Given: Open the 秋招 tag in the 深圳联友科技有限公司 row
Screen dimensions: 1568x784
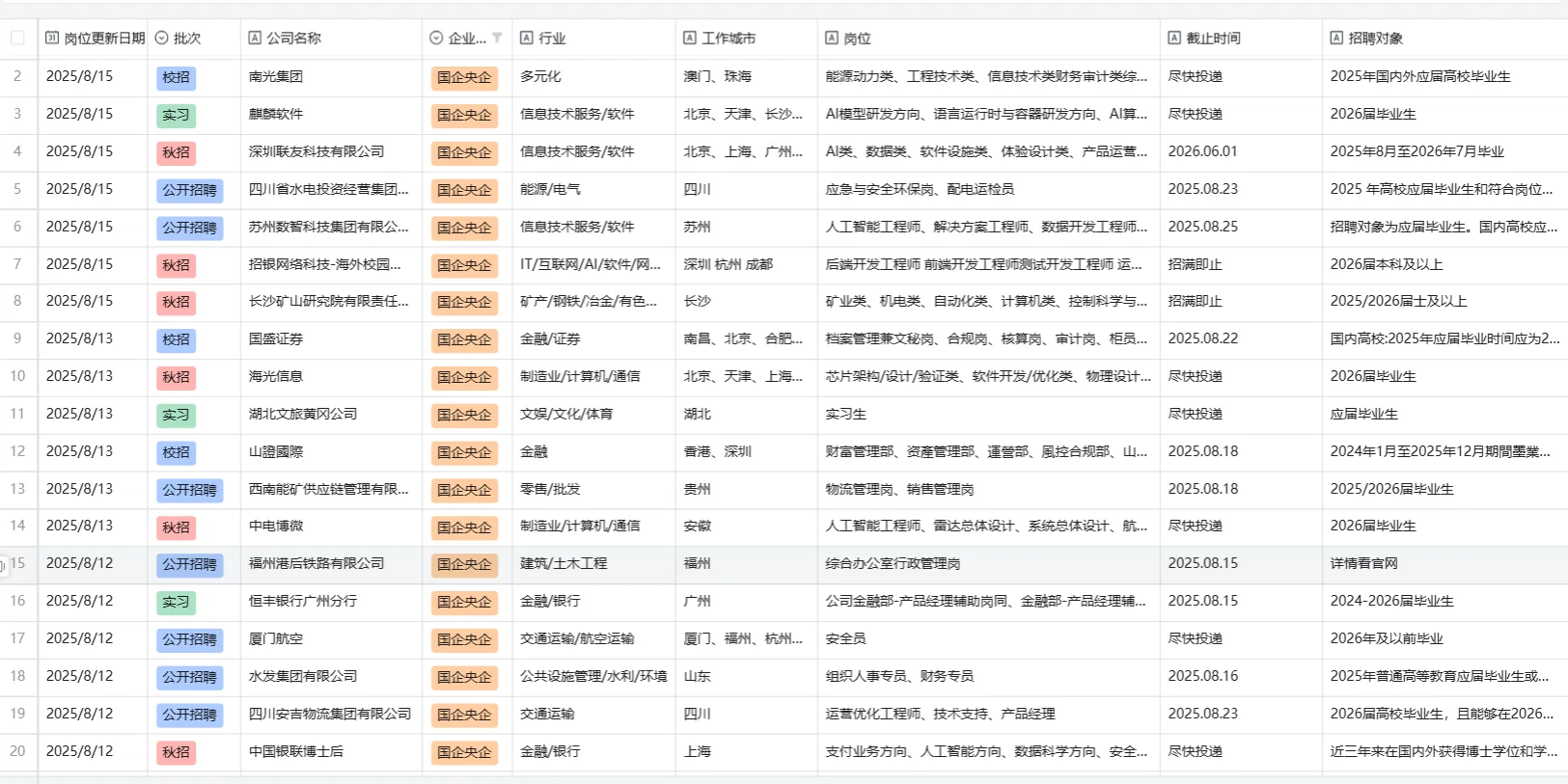Looking at the screenshot, I should [177, 153].
